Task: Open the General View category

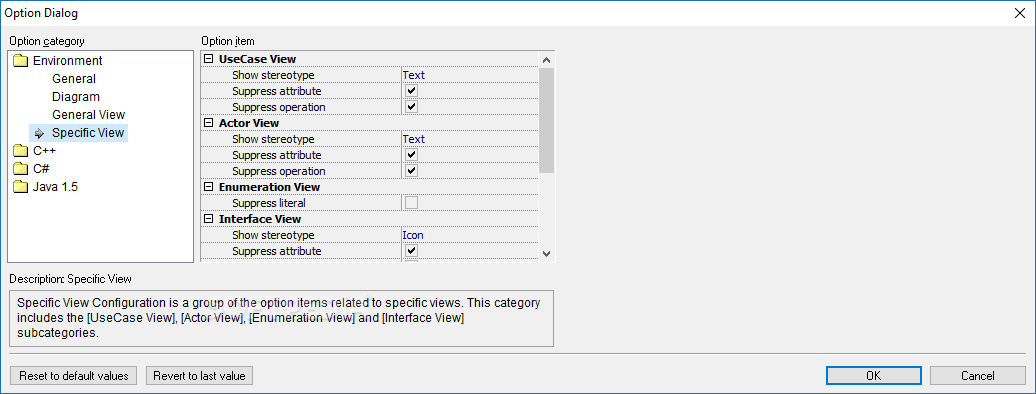Action: (x=89, y=114)
